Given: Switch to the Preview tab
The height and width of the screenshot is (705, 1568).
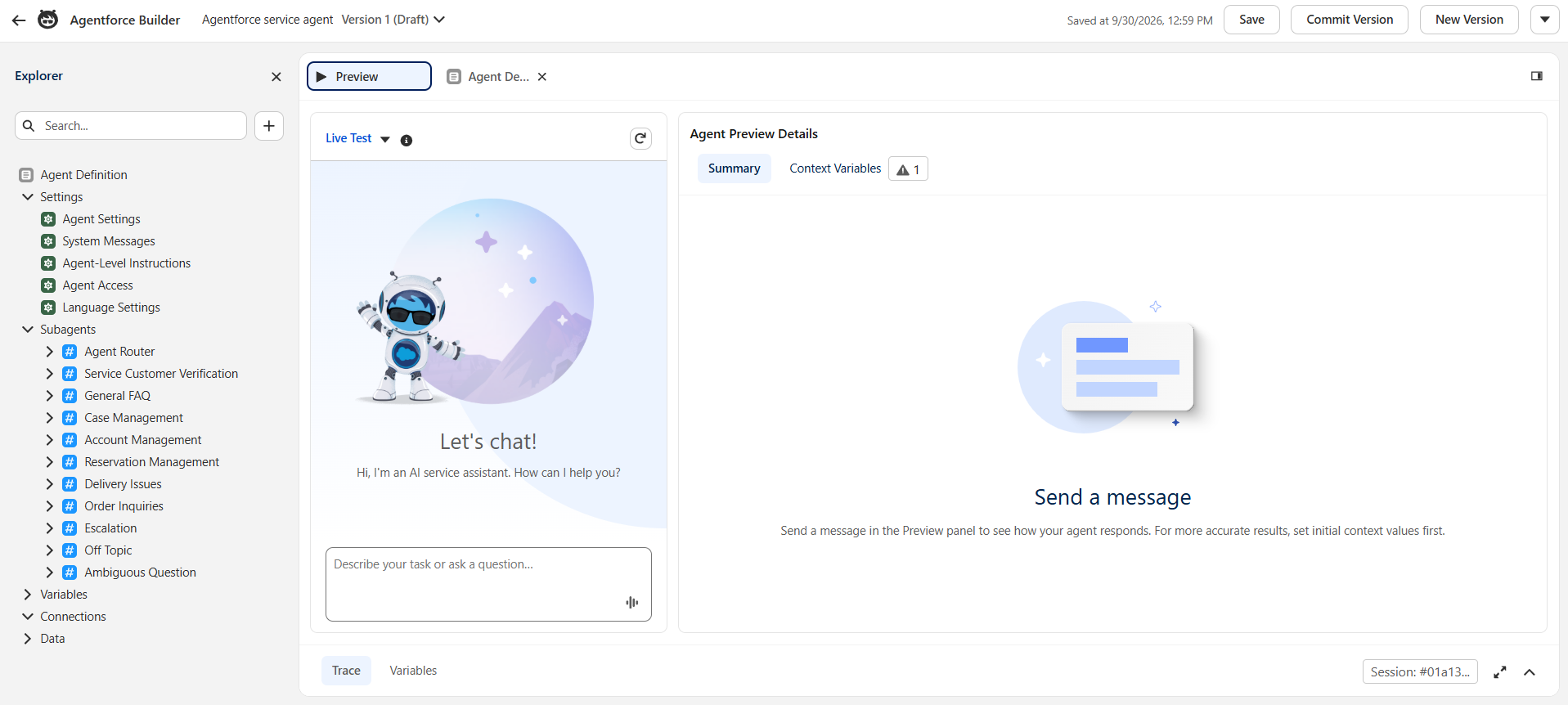Looking at the screenshot, I should click(x=369, y=76).
